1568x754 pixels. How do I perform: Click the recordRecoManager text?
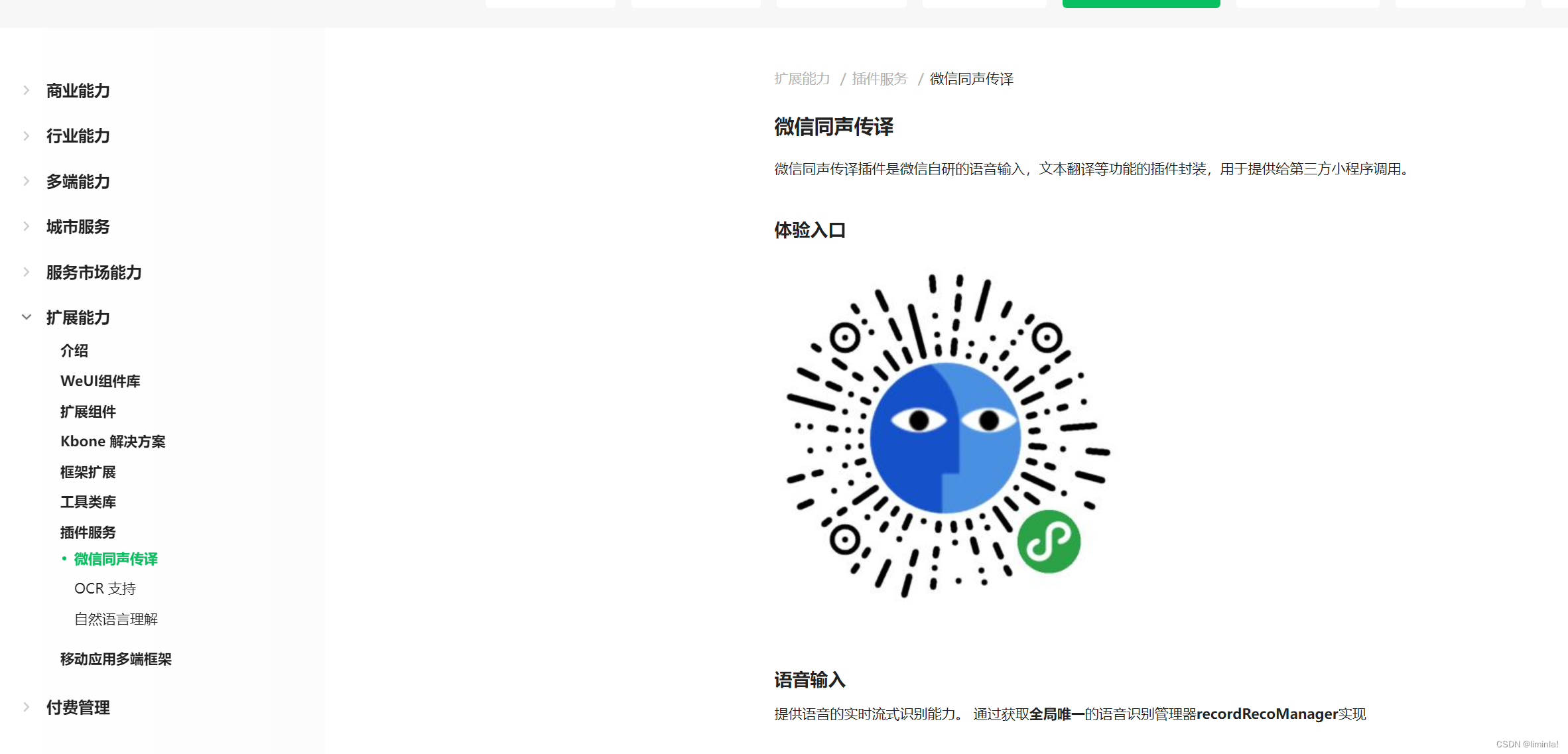[x=1267, y=714]
